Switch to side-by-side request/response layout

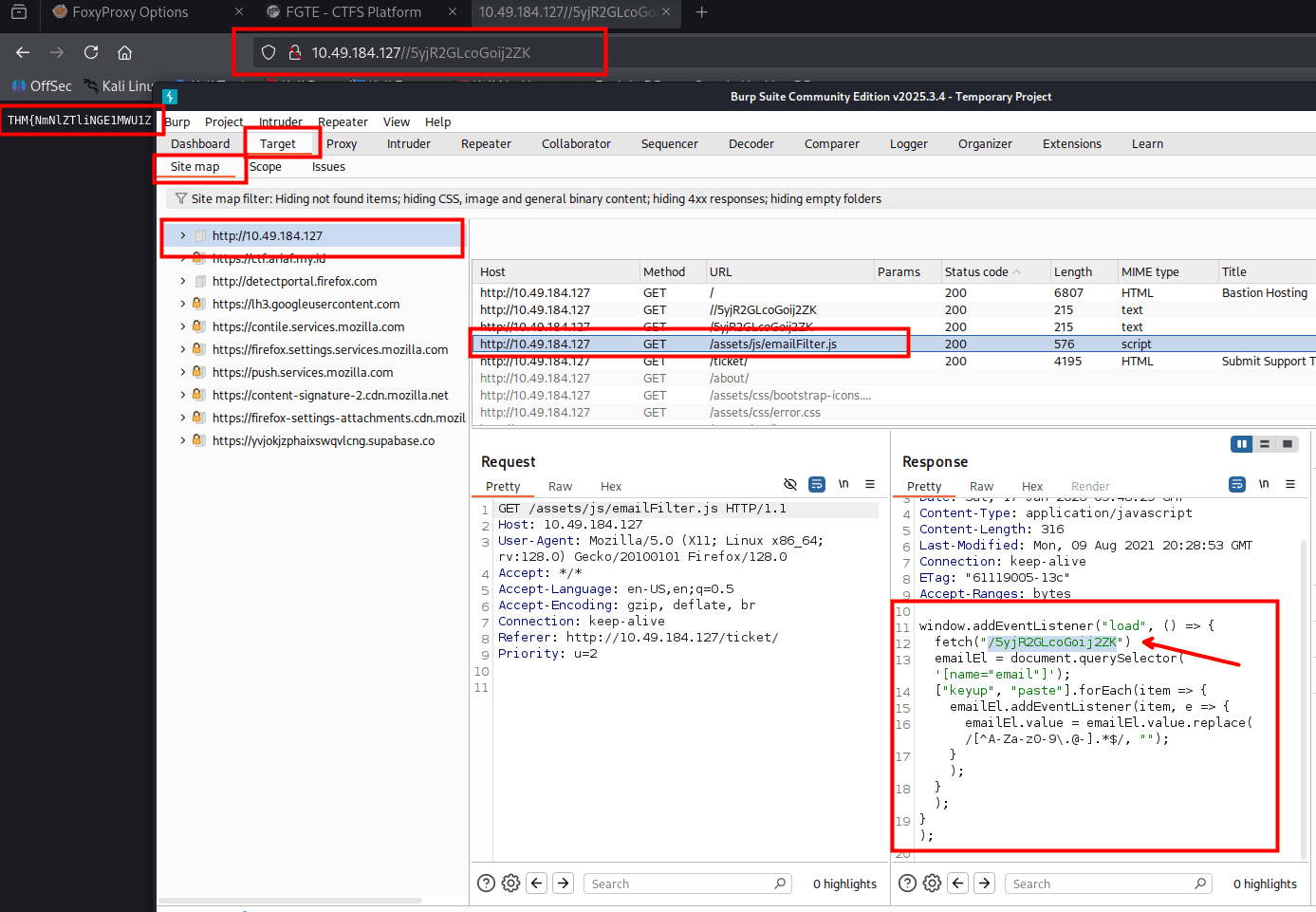pos(1241,444)
